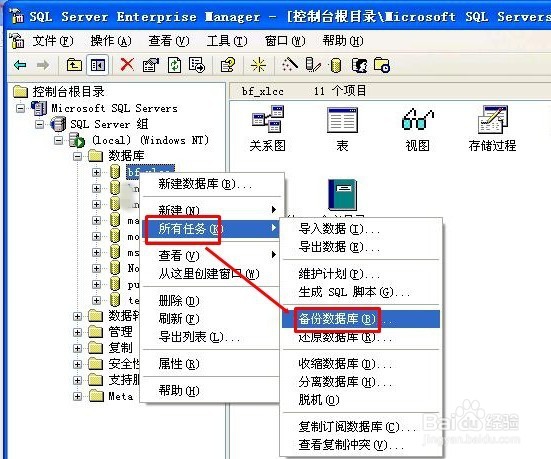Click the up one level folder icon
Viewport: 551px width, 459px height.
74,65
